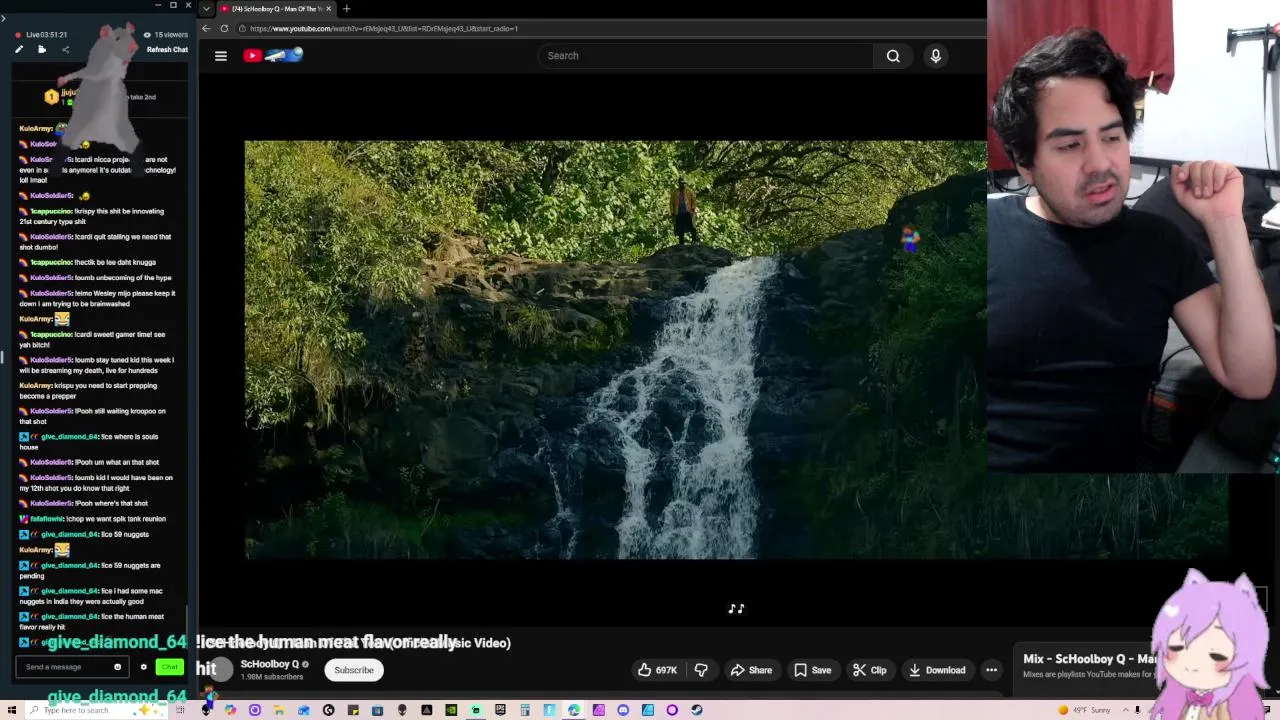Open File Explorer folder on the taskbar
Viewport: 1280px width, 720px height.
(278, 710)
